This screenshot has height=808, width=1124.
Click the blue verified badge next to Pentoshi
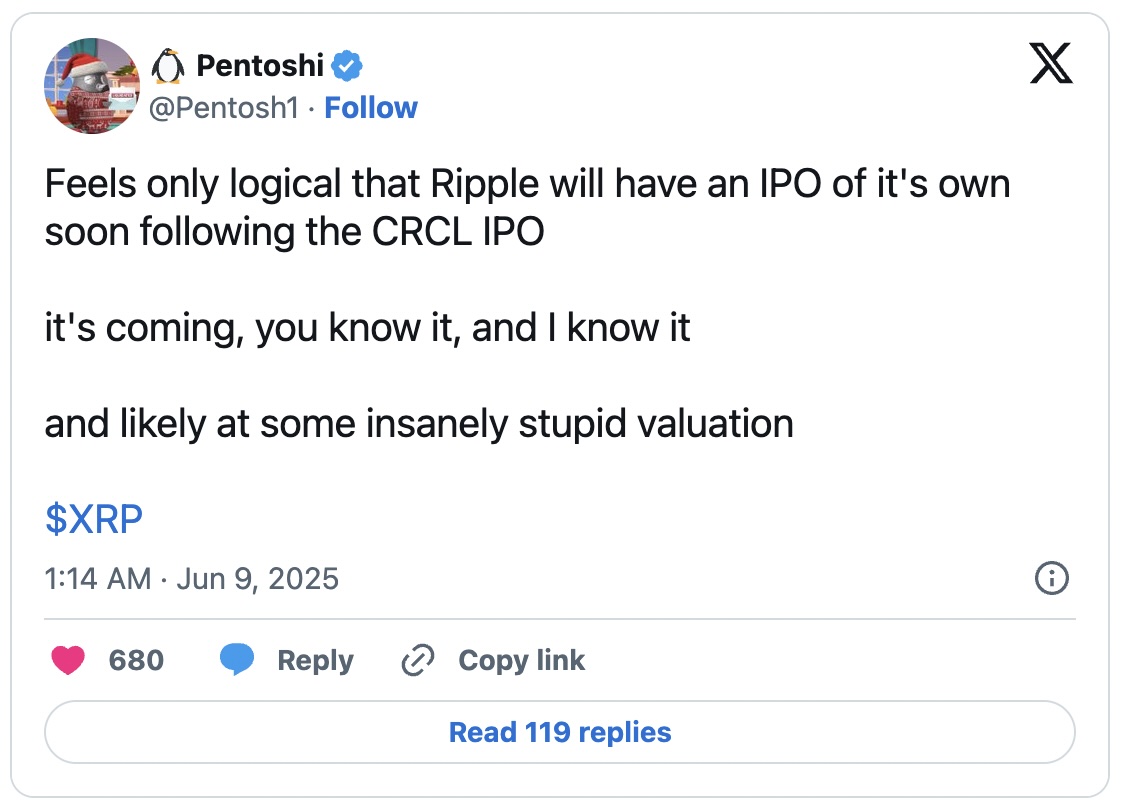click(x=347, y=66)
